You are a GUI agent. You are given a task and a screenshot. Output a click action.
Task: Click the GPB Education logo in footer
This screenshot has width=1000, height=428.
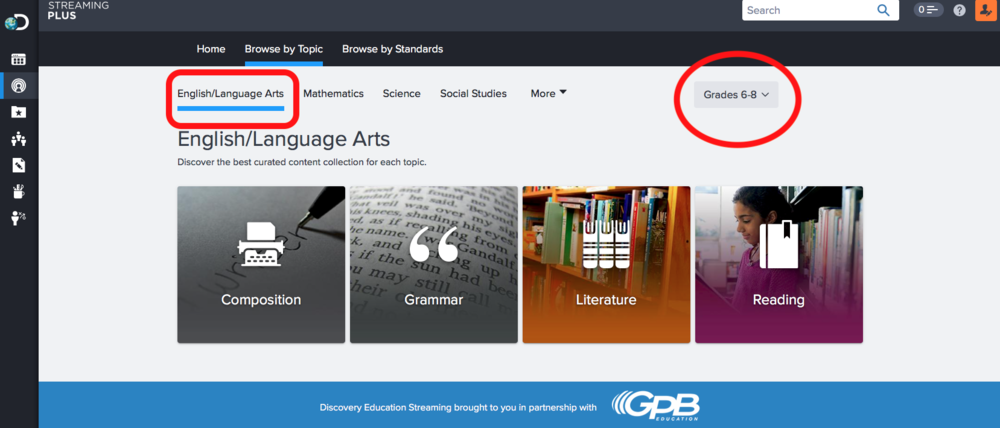pos(656,406)
